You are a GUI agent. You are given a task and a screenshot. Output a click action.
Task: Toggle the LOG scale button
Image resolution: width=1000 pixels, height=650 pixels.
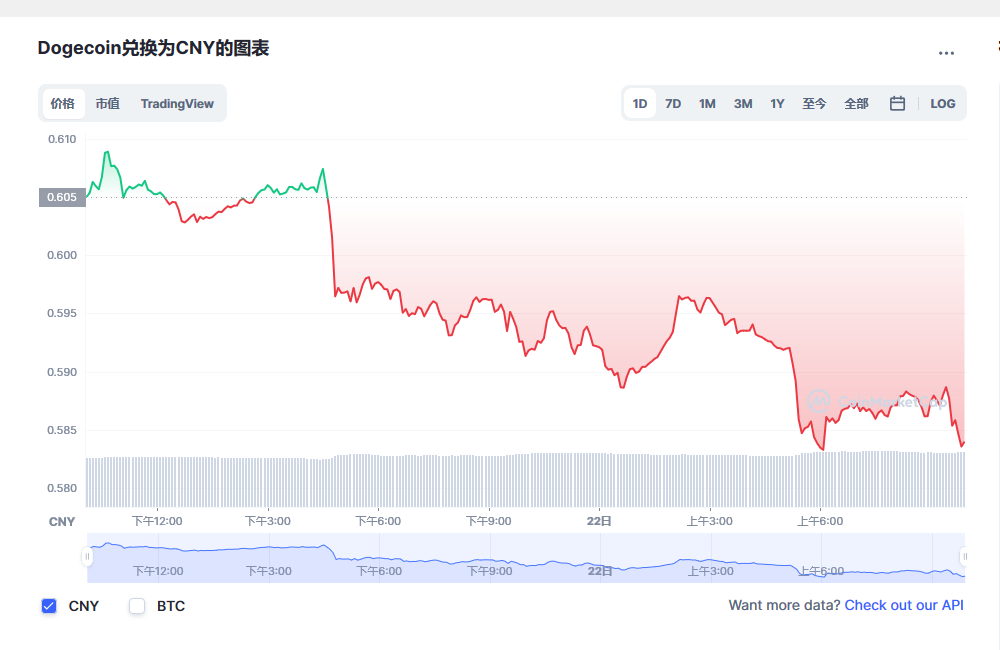[943, 103]
